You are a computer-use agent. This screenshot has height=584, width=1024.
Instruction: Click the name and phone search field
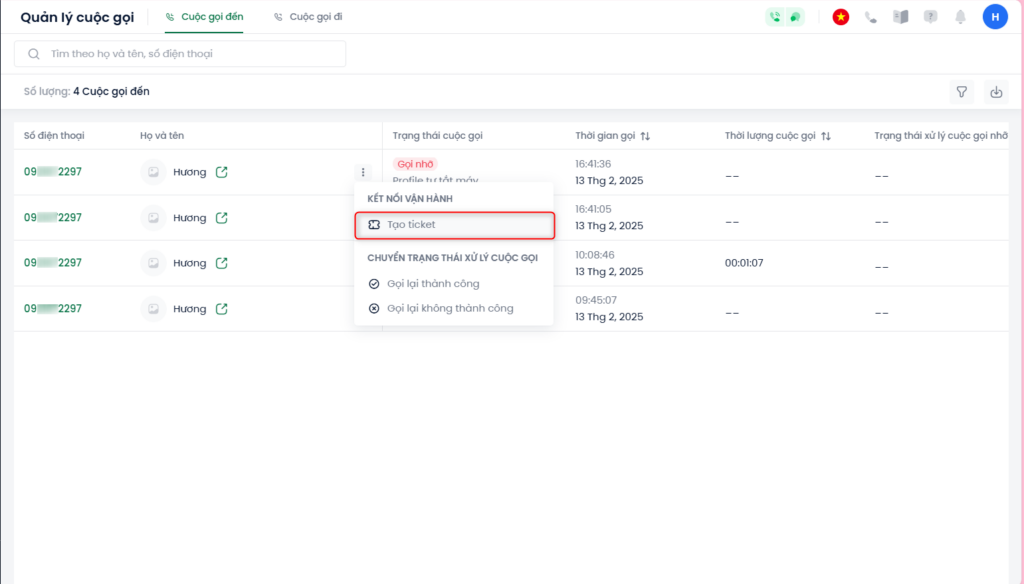click(x=180, y=54)
